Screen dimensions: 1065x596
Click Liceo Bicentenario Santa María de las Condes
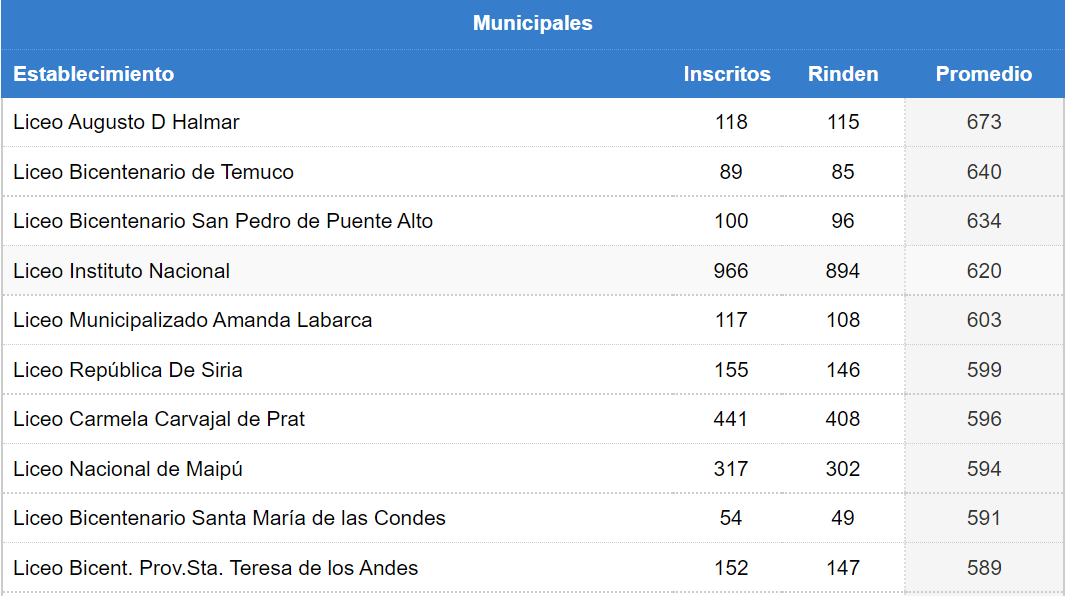[x=229, y=518]
